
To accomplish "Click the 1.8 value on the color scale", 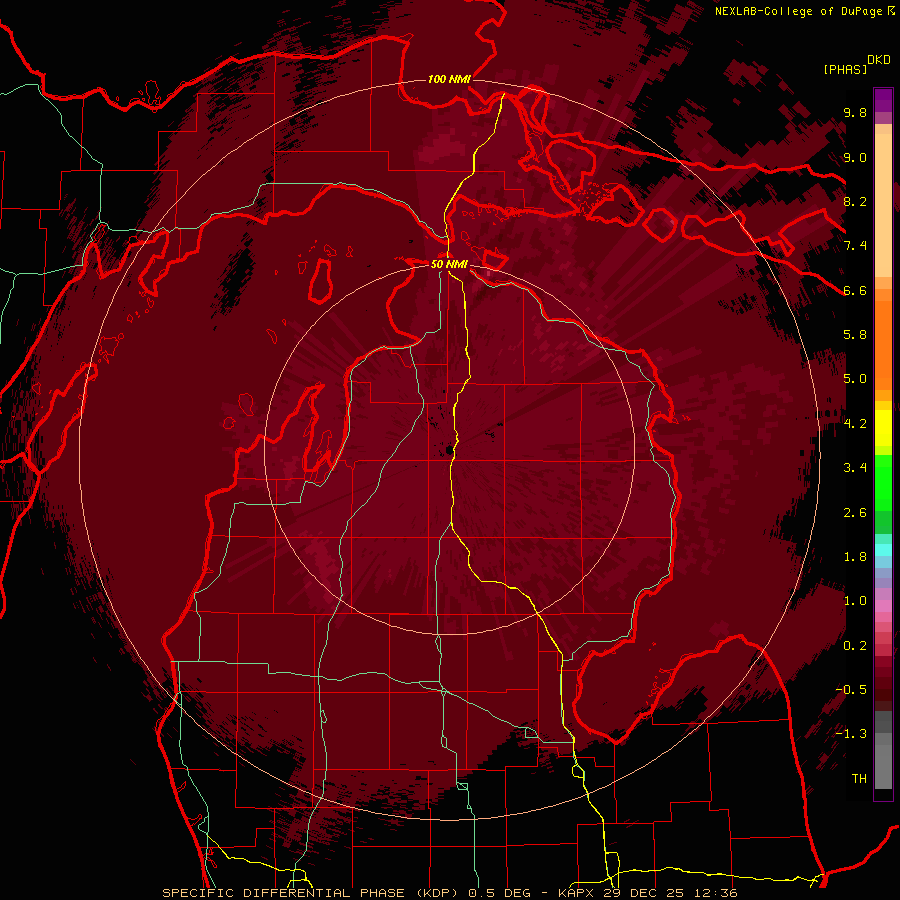I will pos(855,557).
